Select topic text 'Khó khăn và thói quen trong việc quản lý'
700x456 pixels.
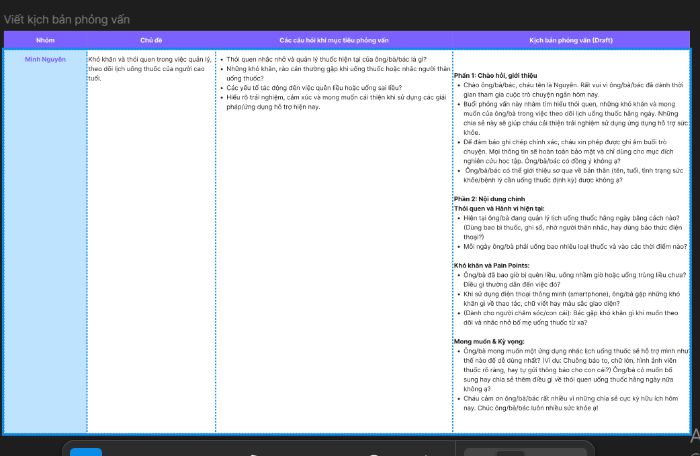[x=150, y=69]
